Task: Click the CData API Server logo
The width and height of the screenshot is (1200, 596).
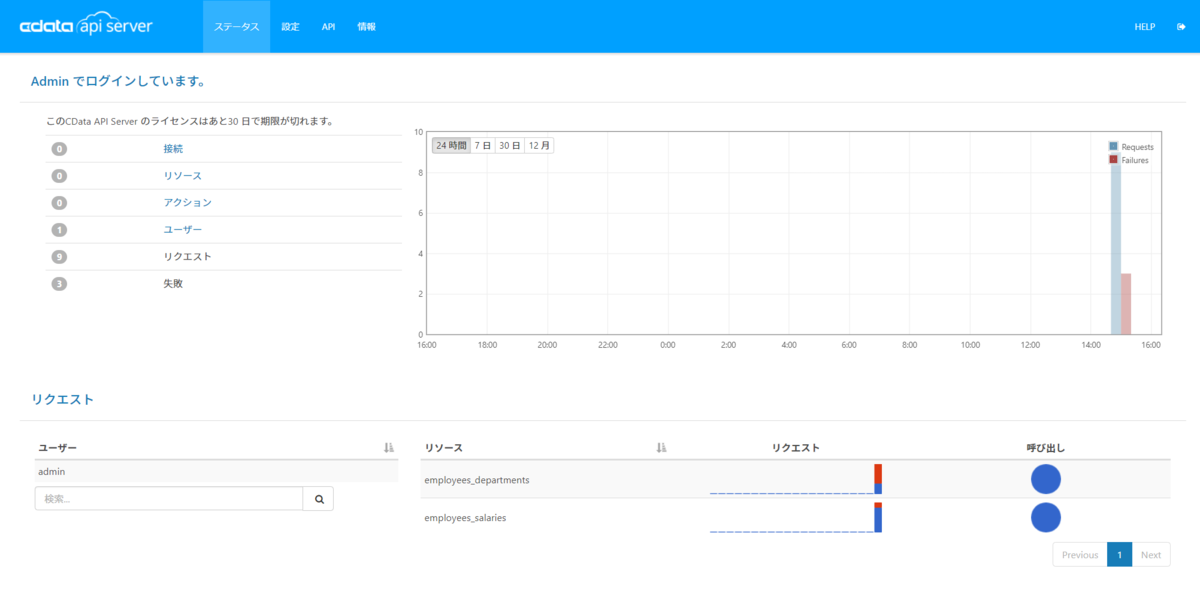Action: (x=86, y=27)
